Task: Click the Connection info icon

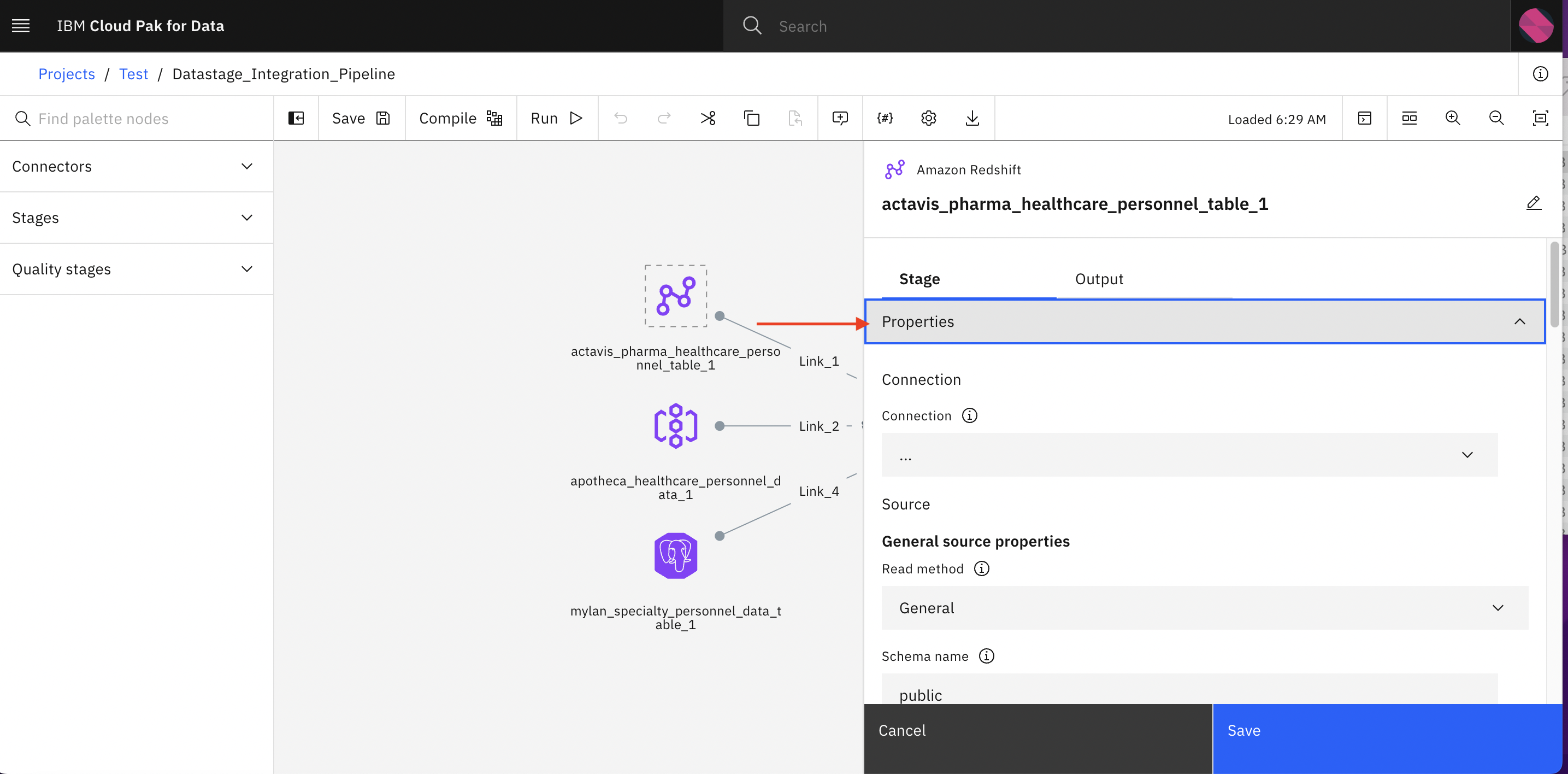Action: point(969,415)
